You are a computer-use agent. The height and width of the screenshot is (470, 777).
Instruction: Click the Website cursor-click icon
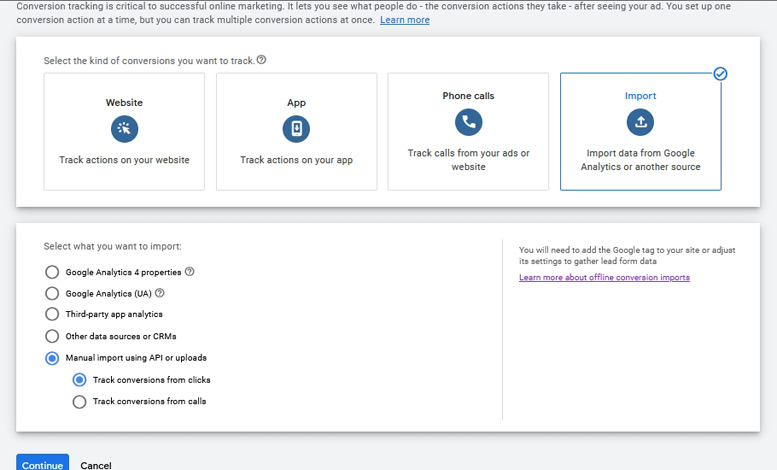[124, 129]
